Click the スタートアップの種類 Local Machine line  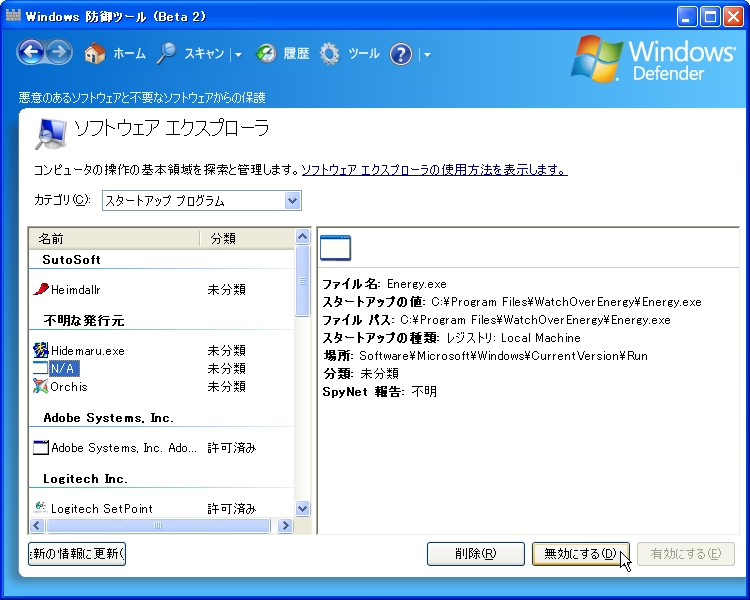click(x=452, y=338)
